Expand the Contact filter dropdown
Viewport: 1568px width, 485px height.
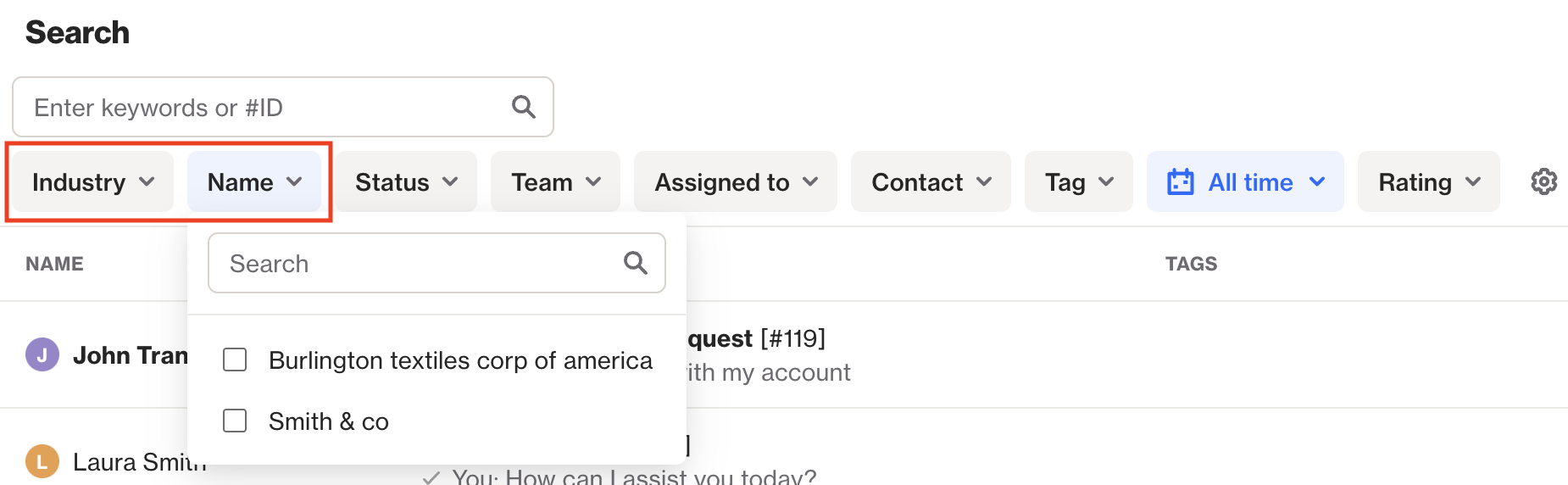931,181
